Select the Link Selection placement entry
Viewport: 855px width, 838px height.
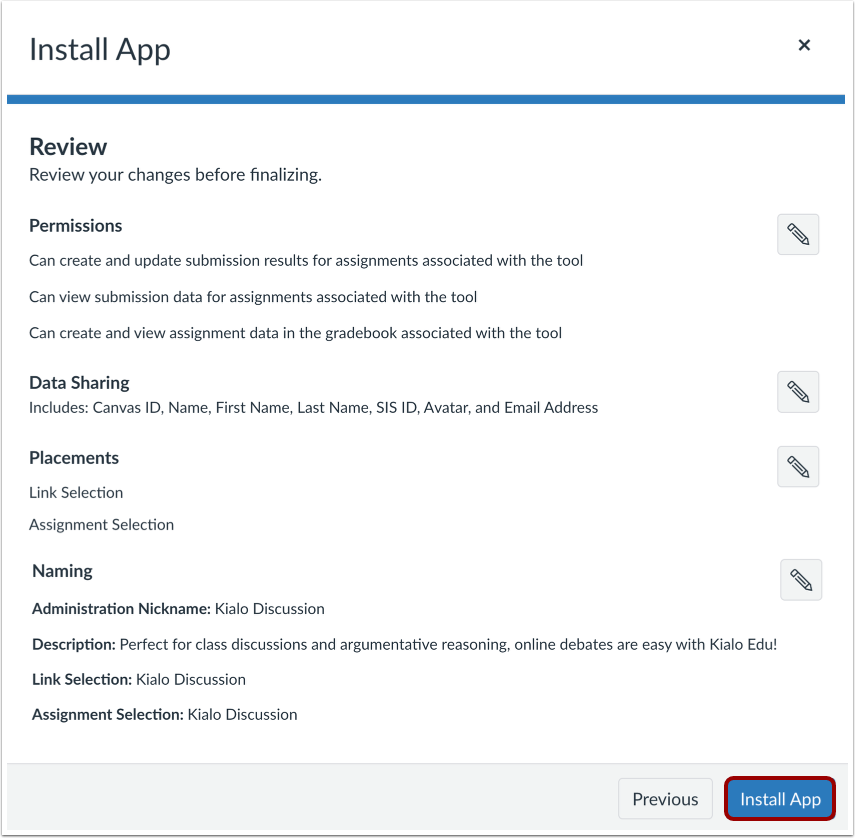click(76, 492)
